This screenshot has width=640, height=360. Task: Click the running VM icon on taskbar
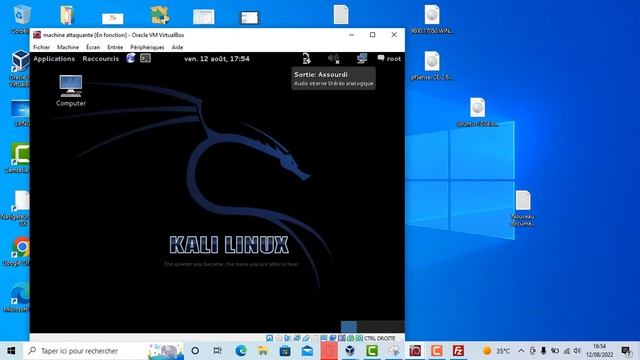tap(415, 351)
